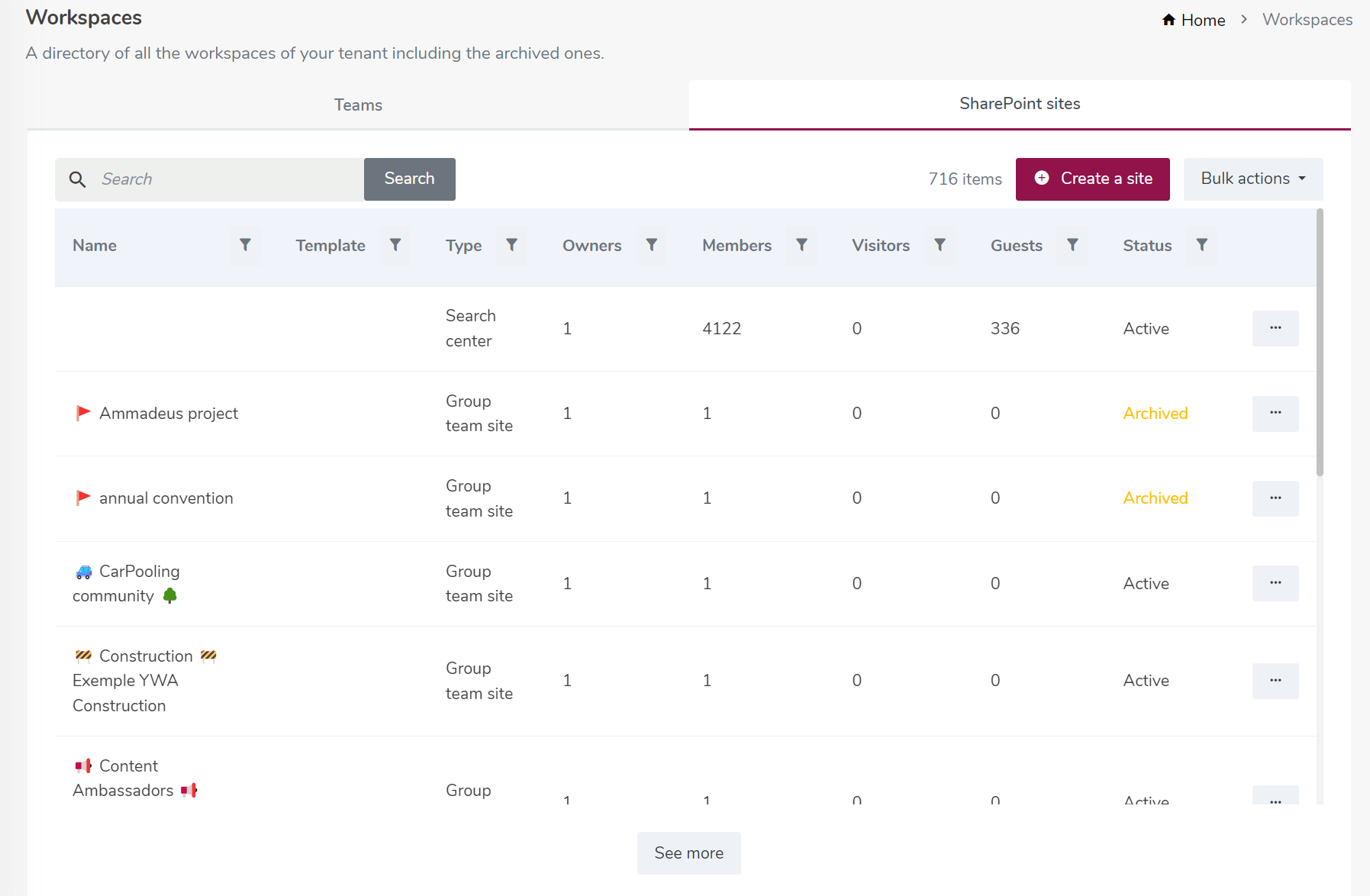Image resolution: width=1370 pixels, height=896 pixels.
Task: Click the gray Search button
Action: (409, 179)
